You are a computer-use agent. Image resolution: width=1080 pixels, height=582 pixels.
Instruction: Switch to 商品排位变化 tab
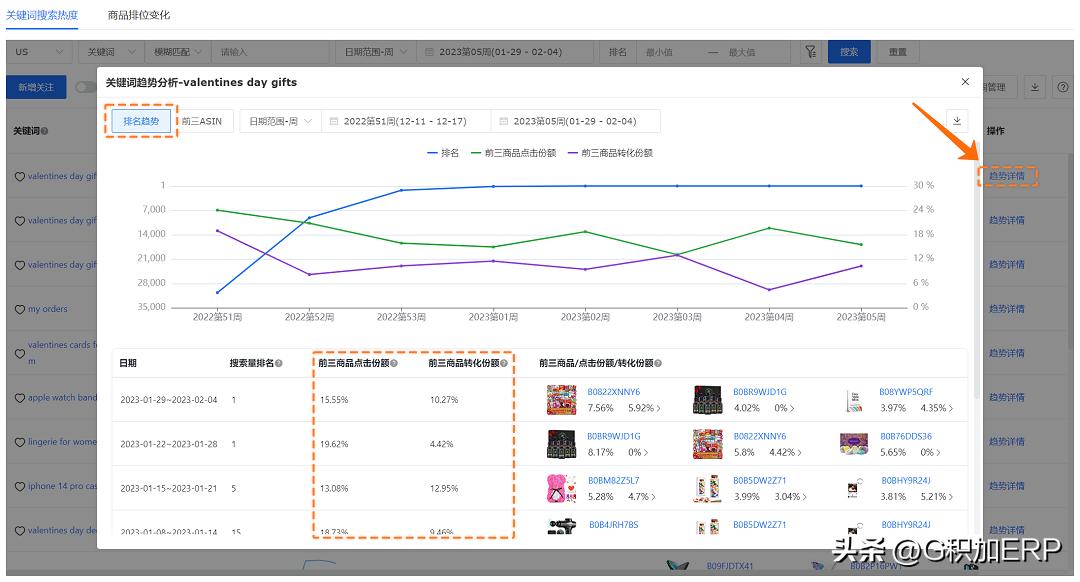139,15
